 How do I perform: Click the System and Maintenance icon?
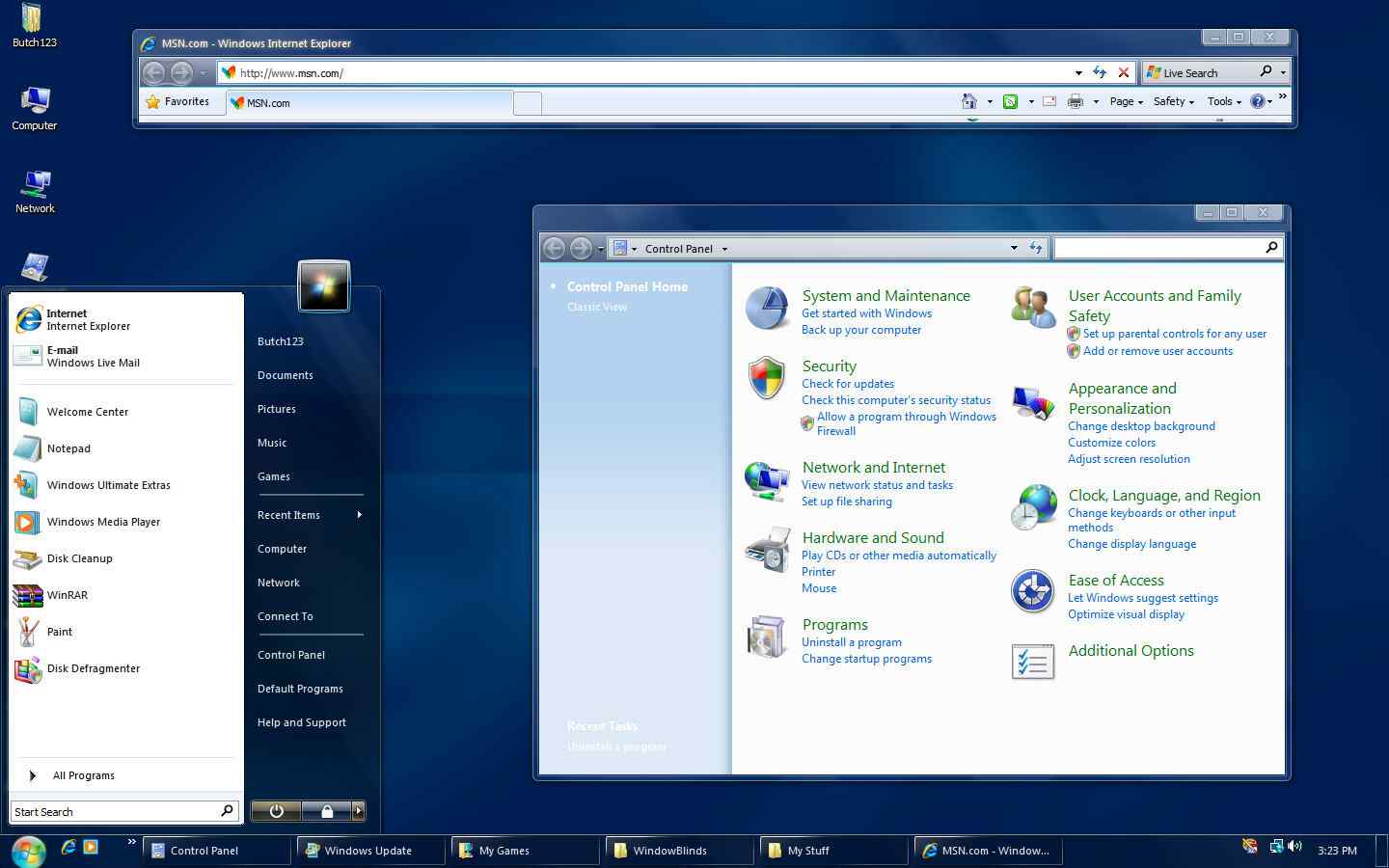768,309
